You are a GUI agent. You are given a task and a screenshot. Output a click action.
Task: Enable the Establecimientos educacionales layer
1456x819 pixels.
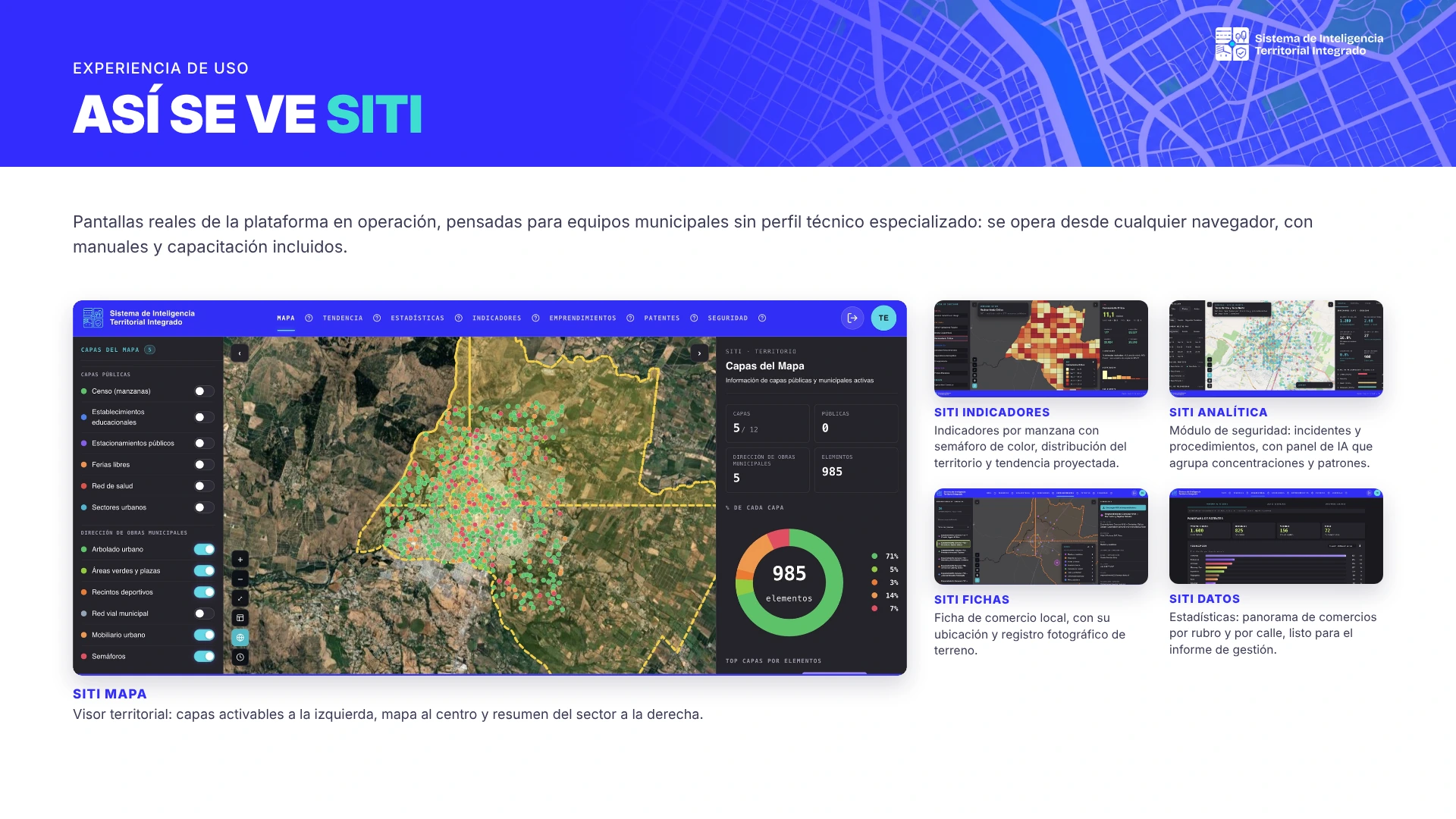point(204,417)
